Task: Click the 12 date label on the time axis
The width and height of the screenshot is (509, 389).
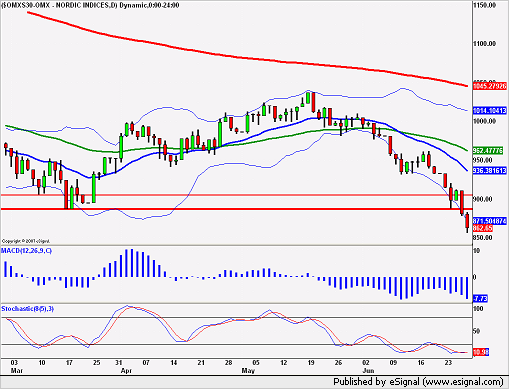Action: pos(283,363)
